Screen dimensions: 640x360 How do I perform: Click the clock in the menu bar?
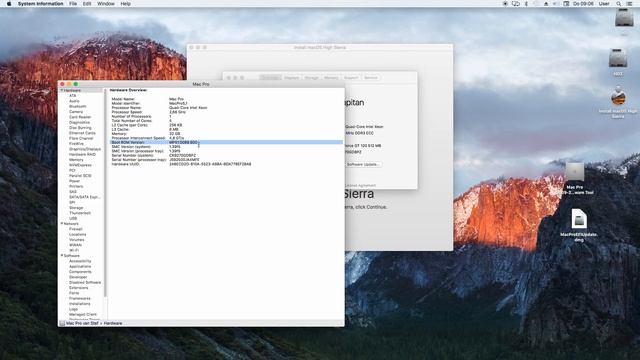(583, 4)
